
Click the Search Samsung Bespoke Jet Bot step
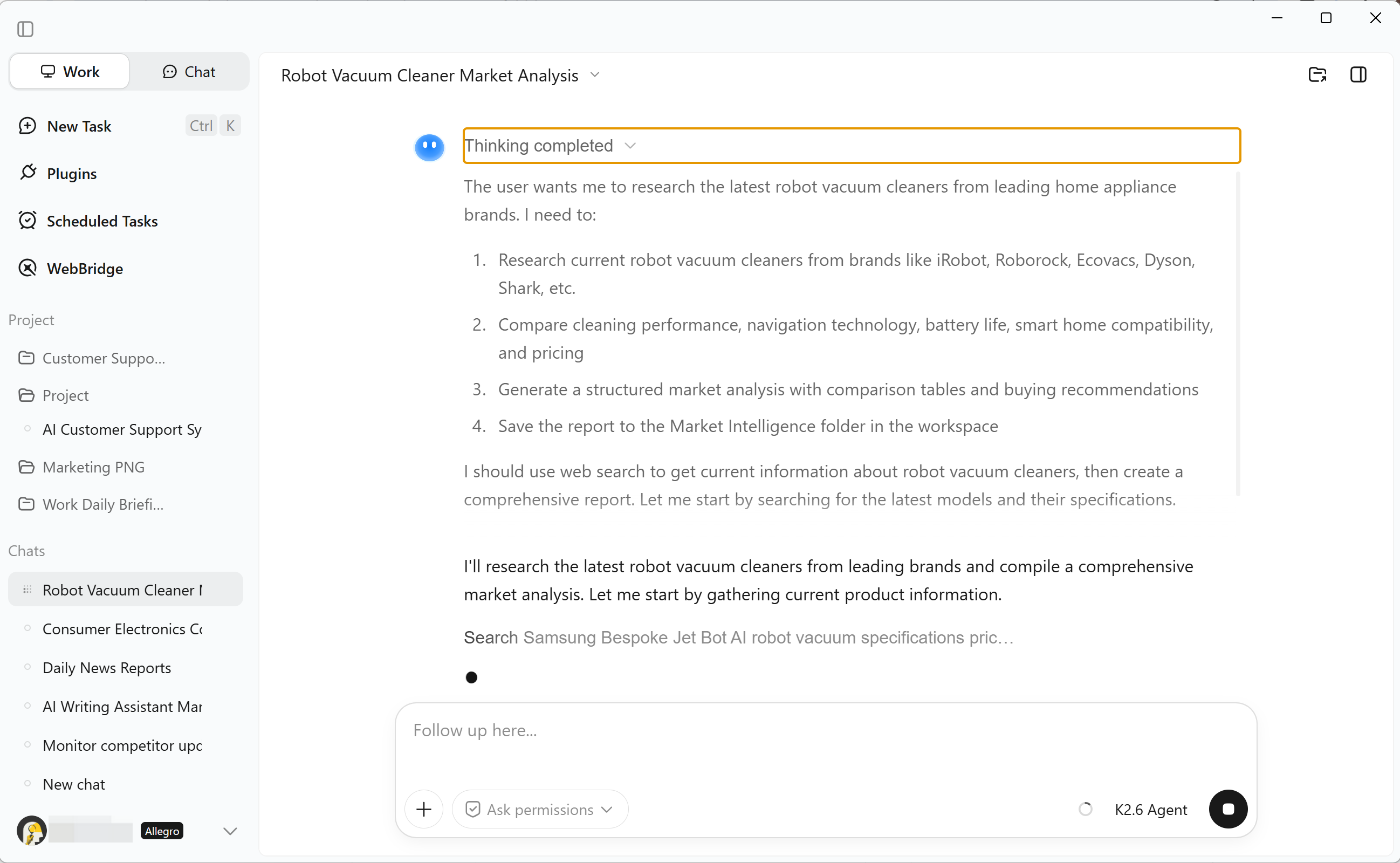(739, 637)
